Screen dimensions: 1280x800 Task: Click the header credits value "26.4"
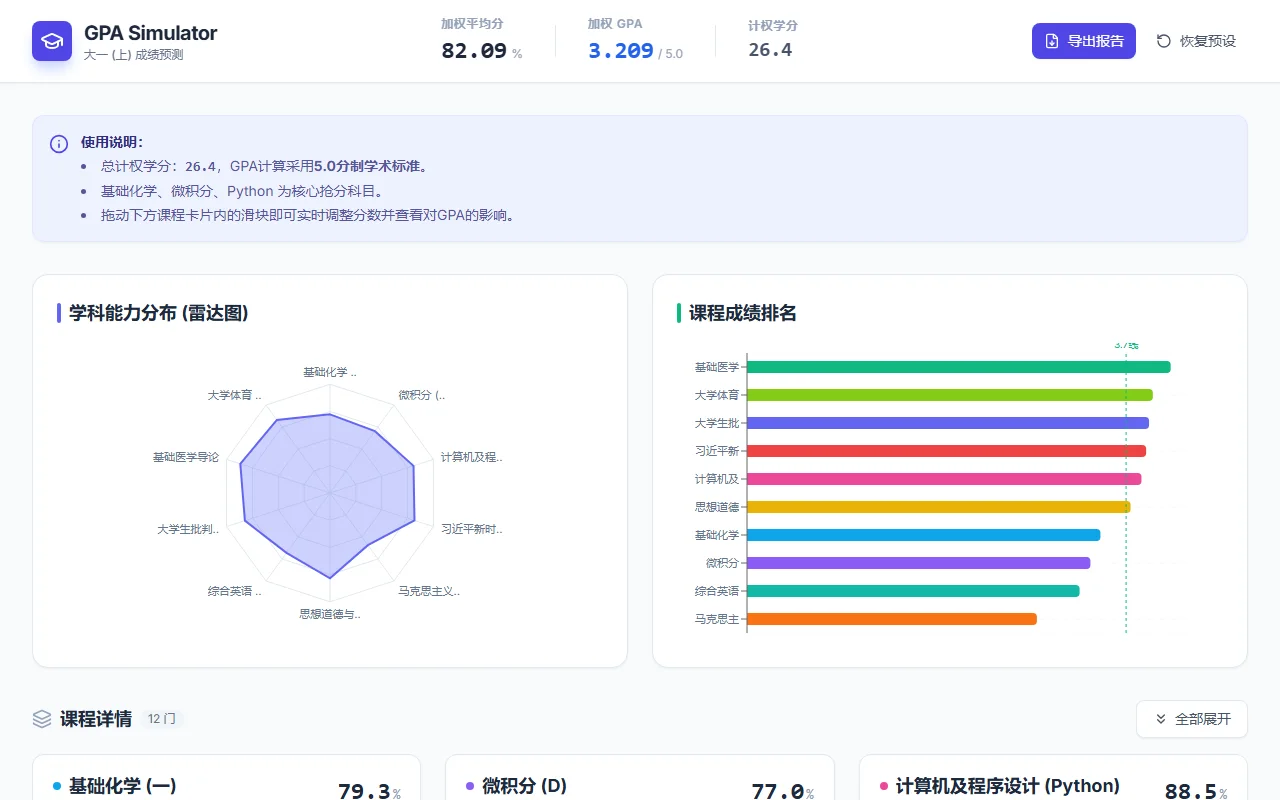[x=770, y=50]
